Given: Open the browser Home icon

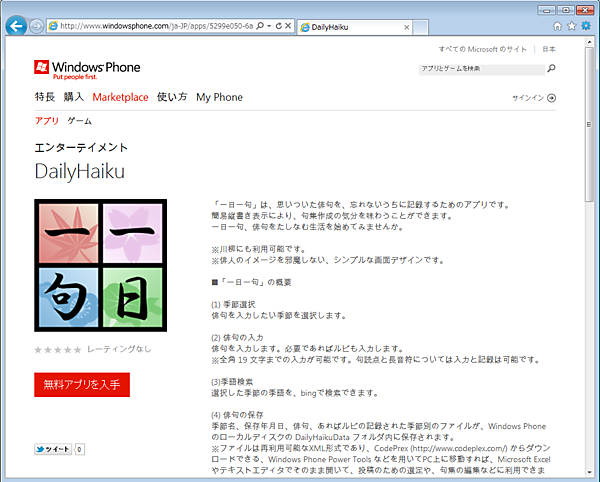Looking at the screenshot, I should pos(557,26).
